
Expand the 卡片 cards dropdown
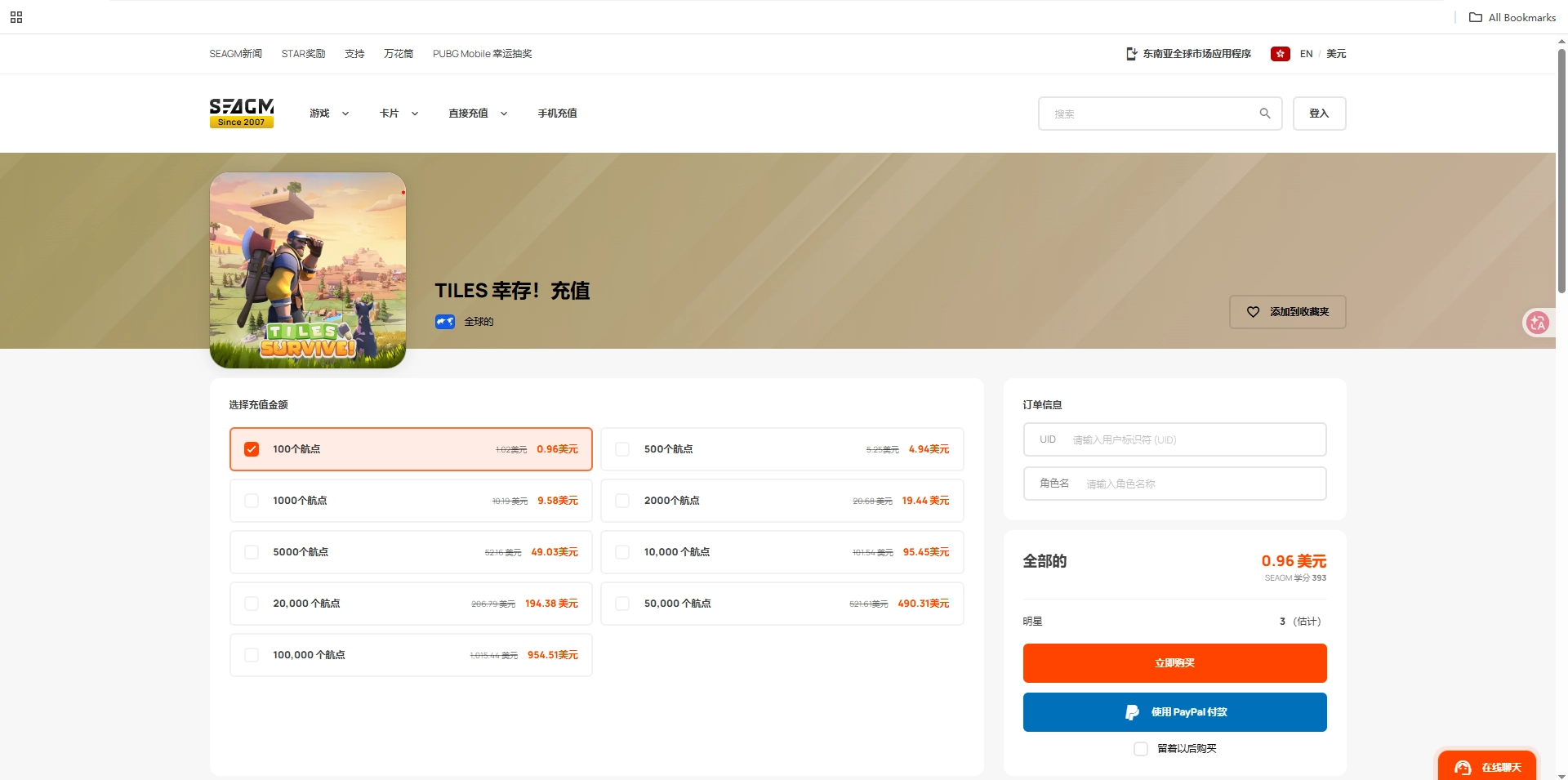tap(399, 114)
